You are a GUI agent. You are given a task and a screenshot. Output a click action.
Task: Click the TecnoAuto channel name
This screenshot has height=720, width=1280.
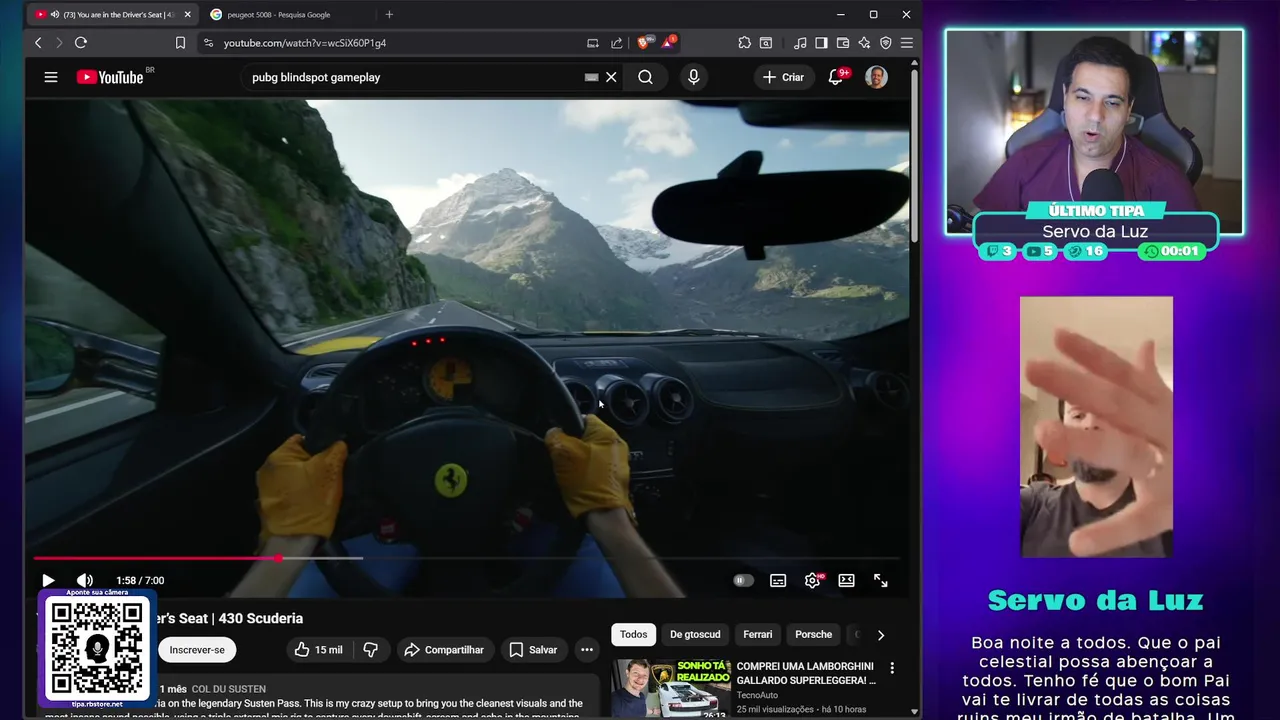pos(759,695)
